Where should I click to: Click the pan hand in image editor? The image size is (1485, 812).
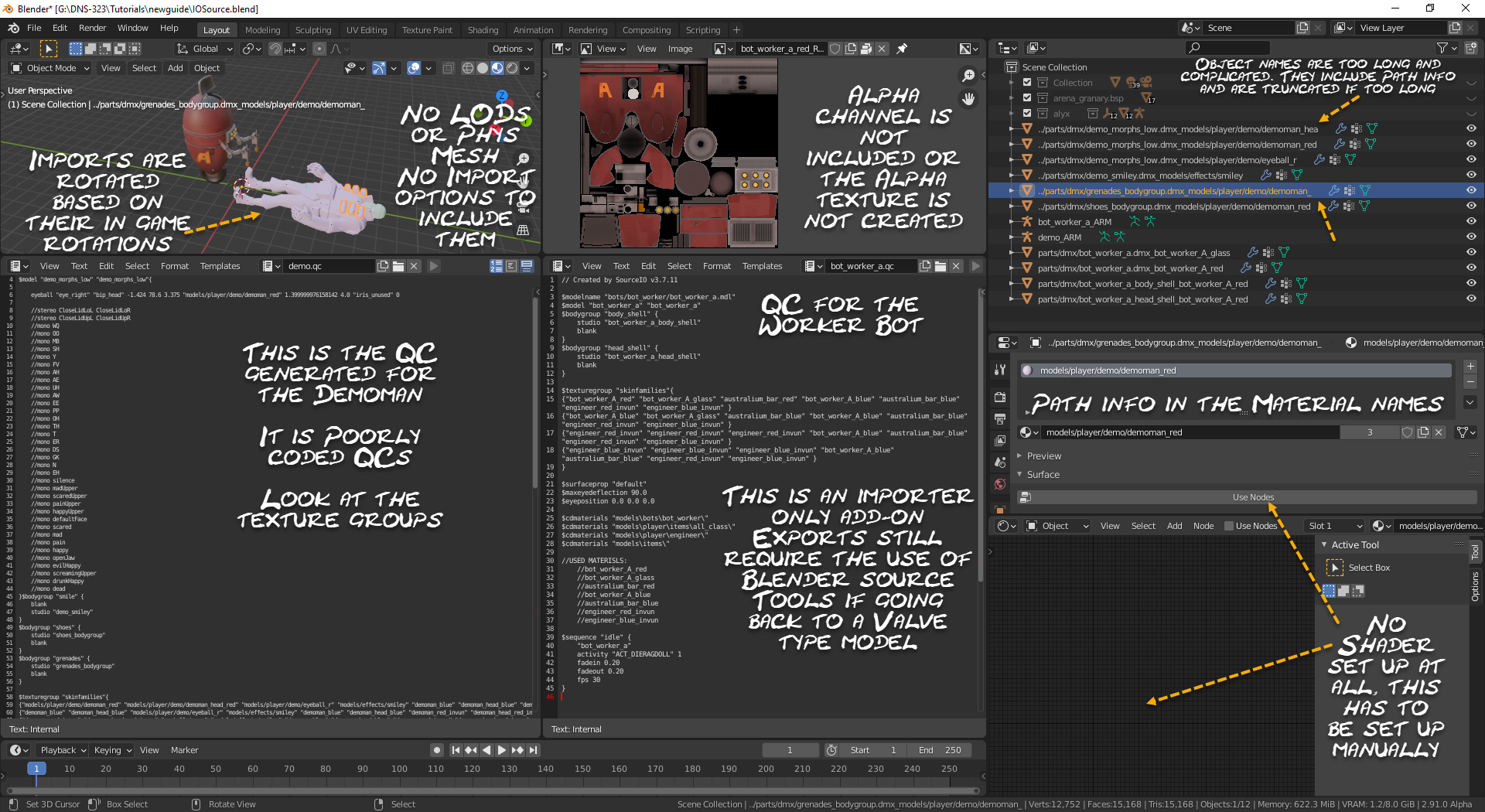coord(968,99)
